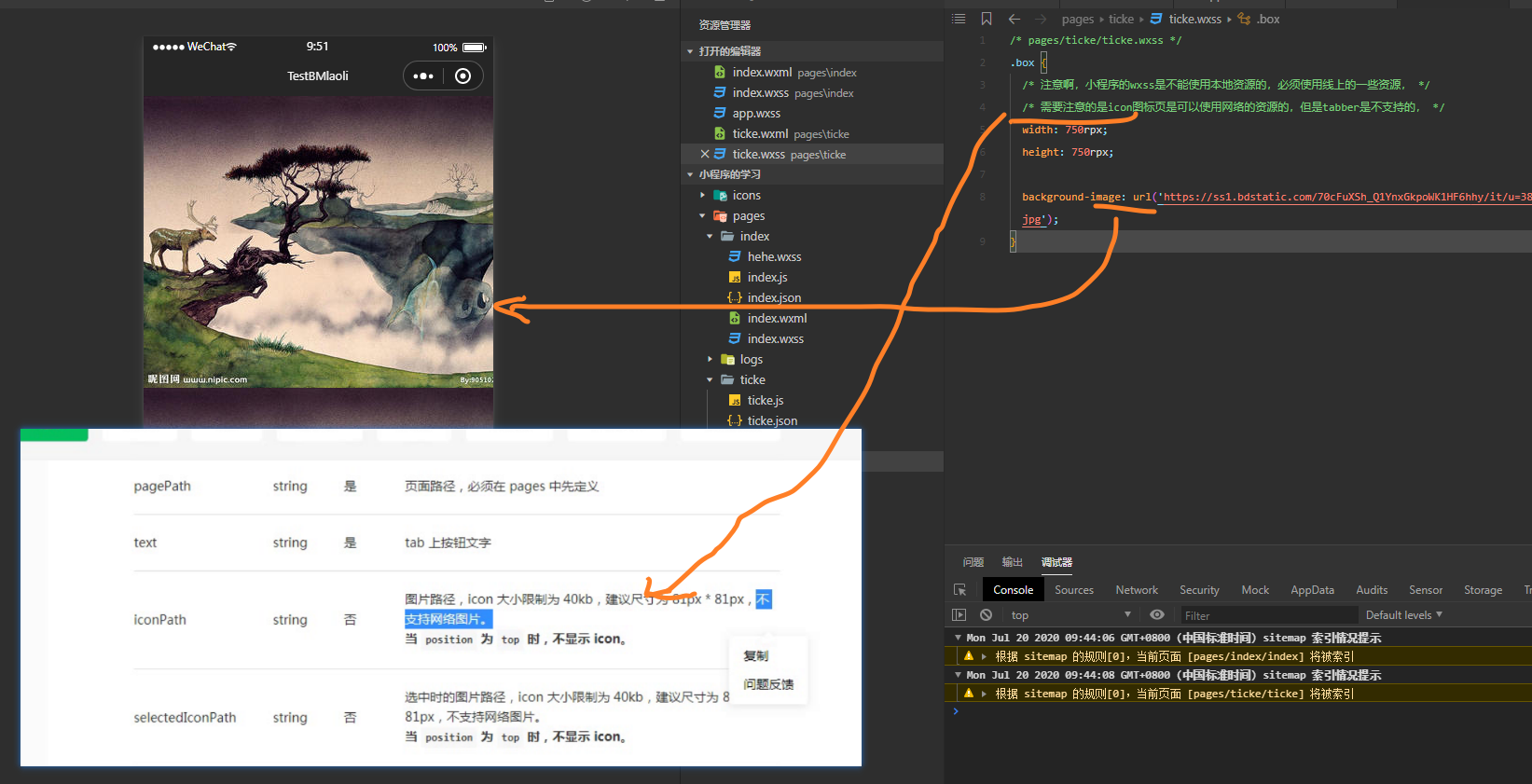Open the Default levels dropdown
The image size is (1532, 784).
click(x=1404, y=615)
